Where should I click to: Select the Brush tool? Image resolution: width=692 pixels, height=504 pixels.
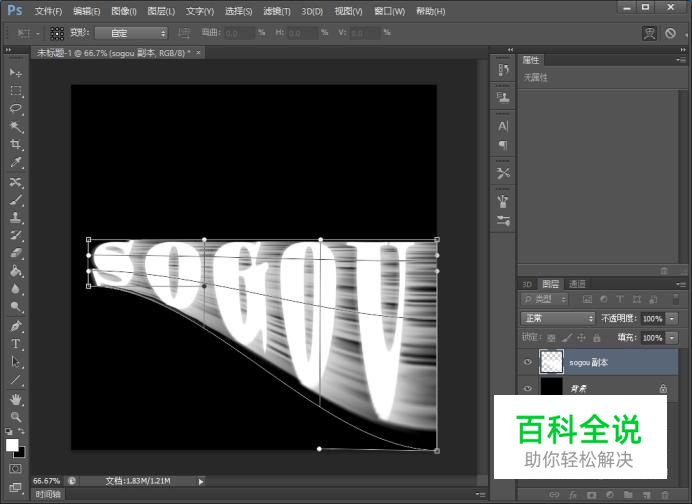tap(16, 200)
